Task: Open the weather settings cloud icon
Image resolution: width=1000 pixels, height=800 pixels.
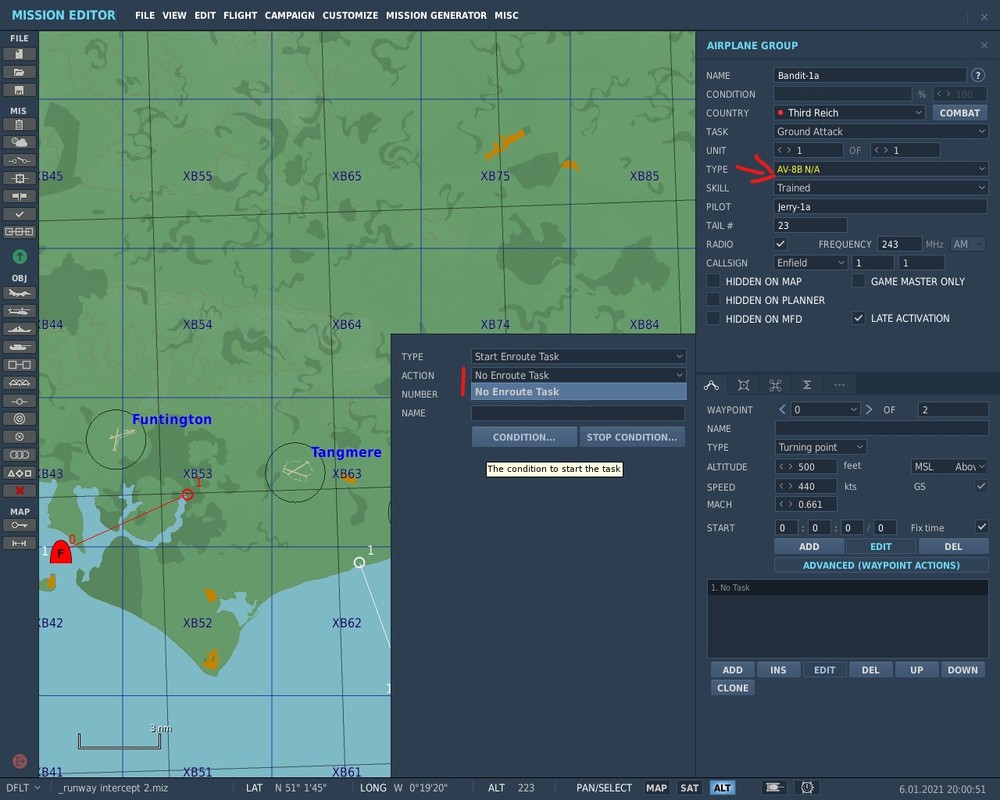Action: [19, 142]
